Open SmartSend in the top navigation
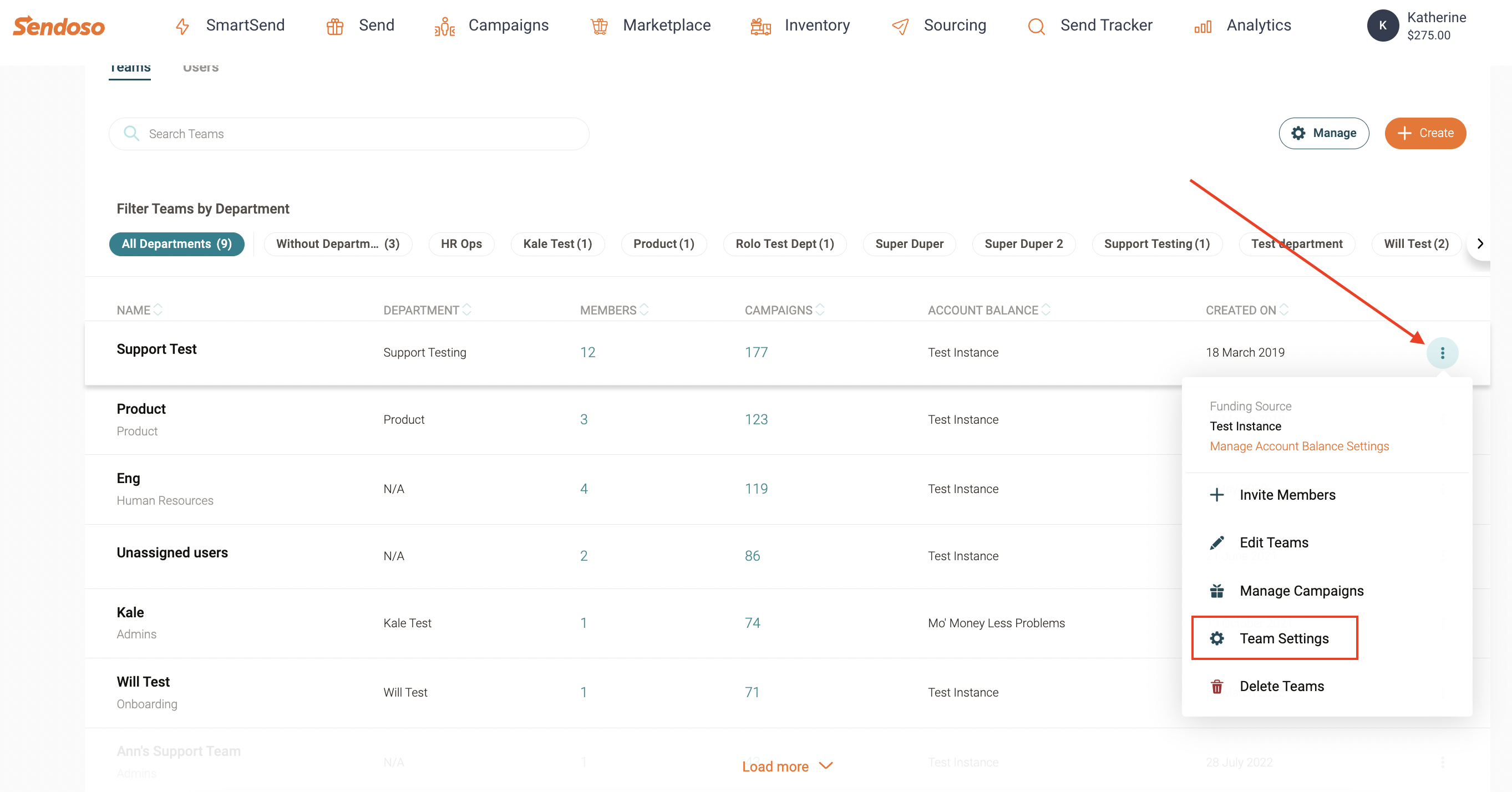 pos(245,26)
